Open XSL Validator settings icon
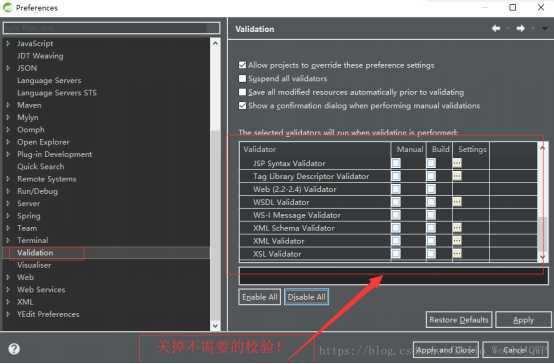The width and height of the screenshot is (554, 364). tap(456, 253)
